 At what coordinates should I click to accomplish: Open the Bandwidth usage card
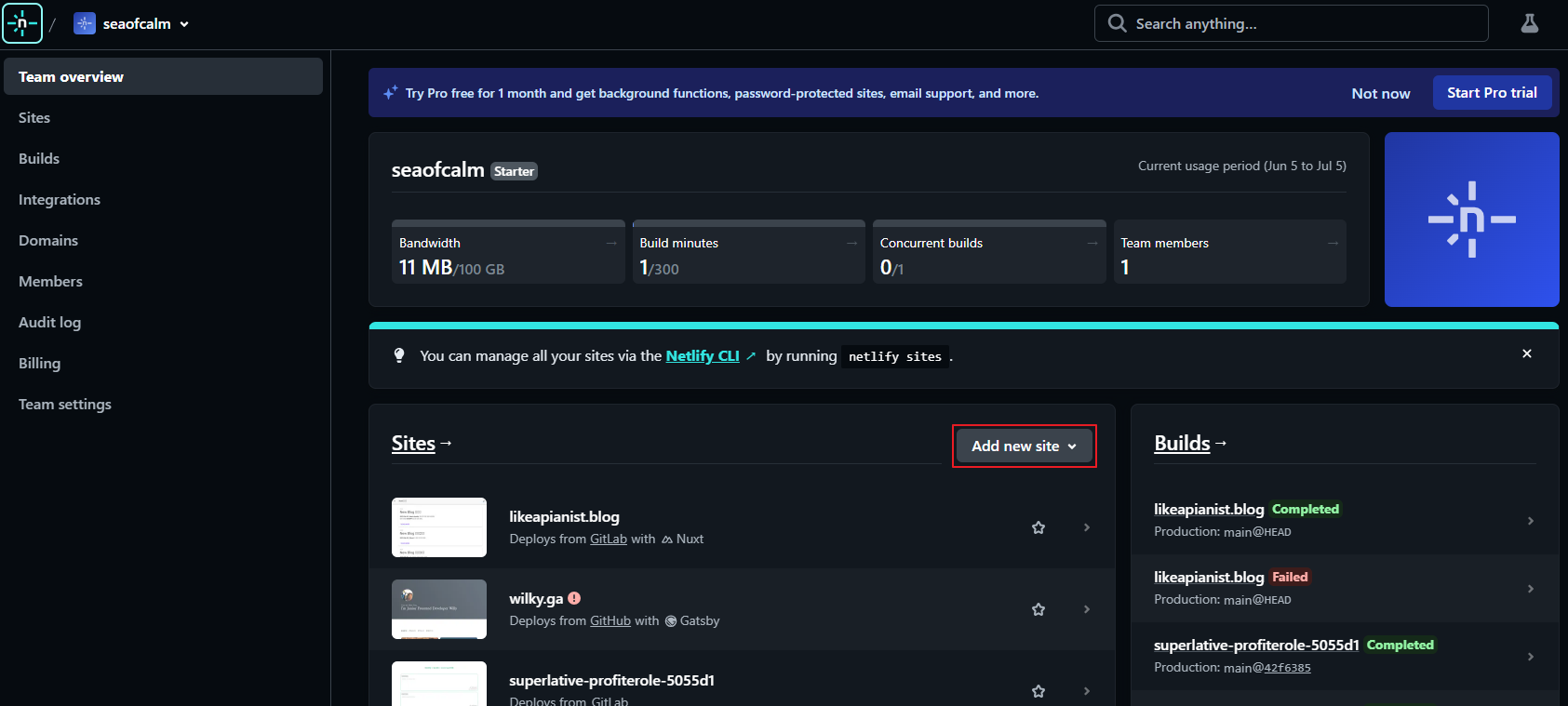pyautogui.click(x=508, y=252)
